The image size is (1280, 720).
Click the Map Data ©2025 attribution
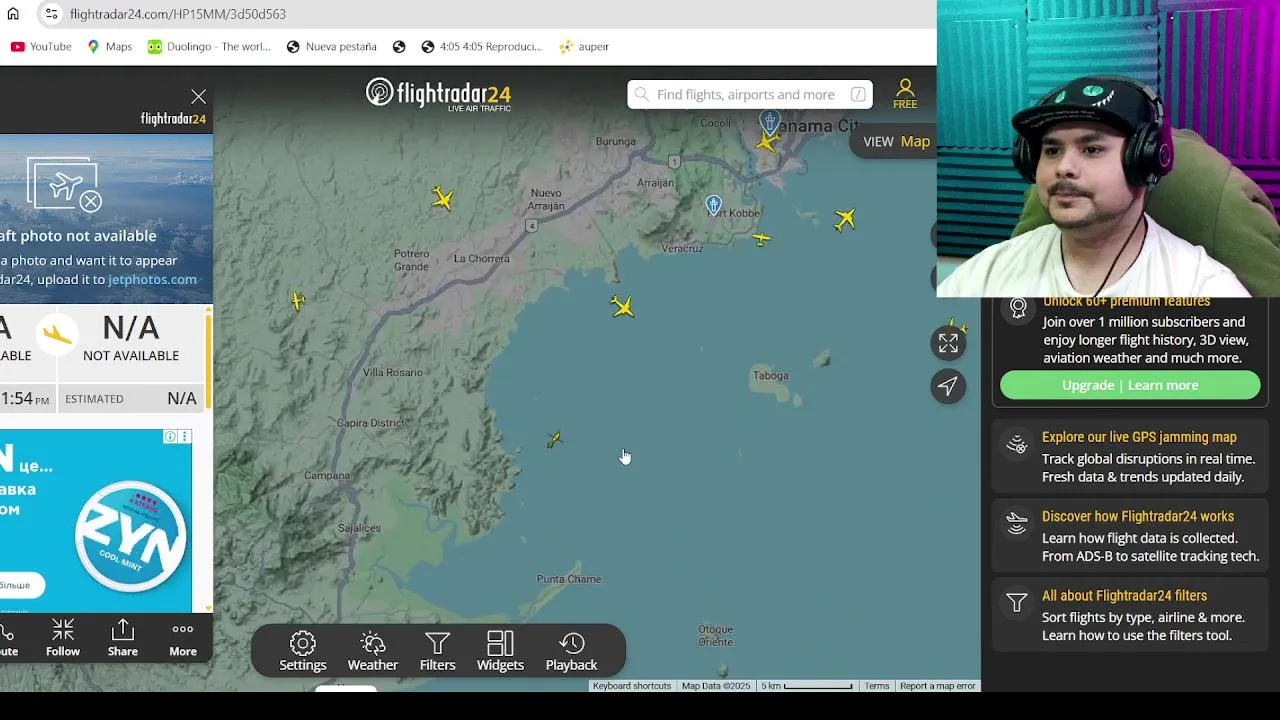[716, 686]
